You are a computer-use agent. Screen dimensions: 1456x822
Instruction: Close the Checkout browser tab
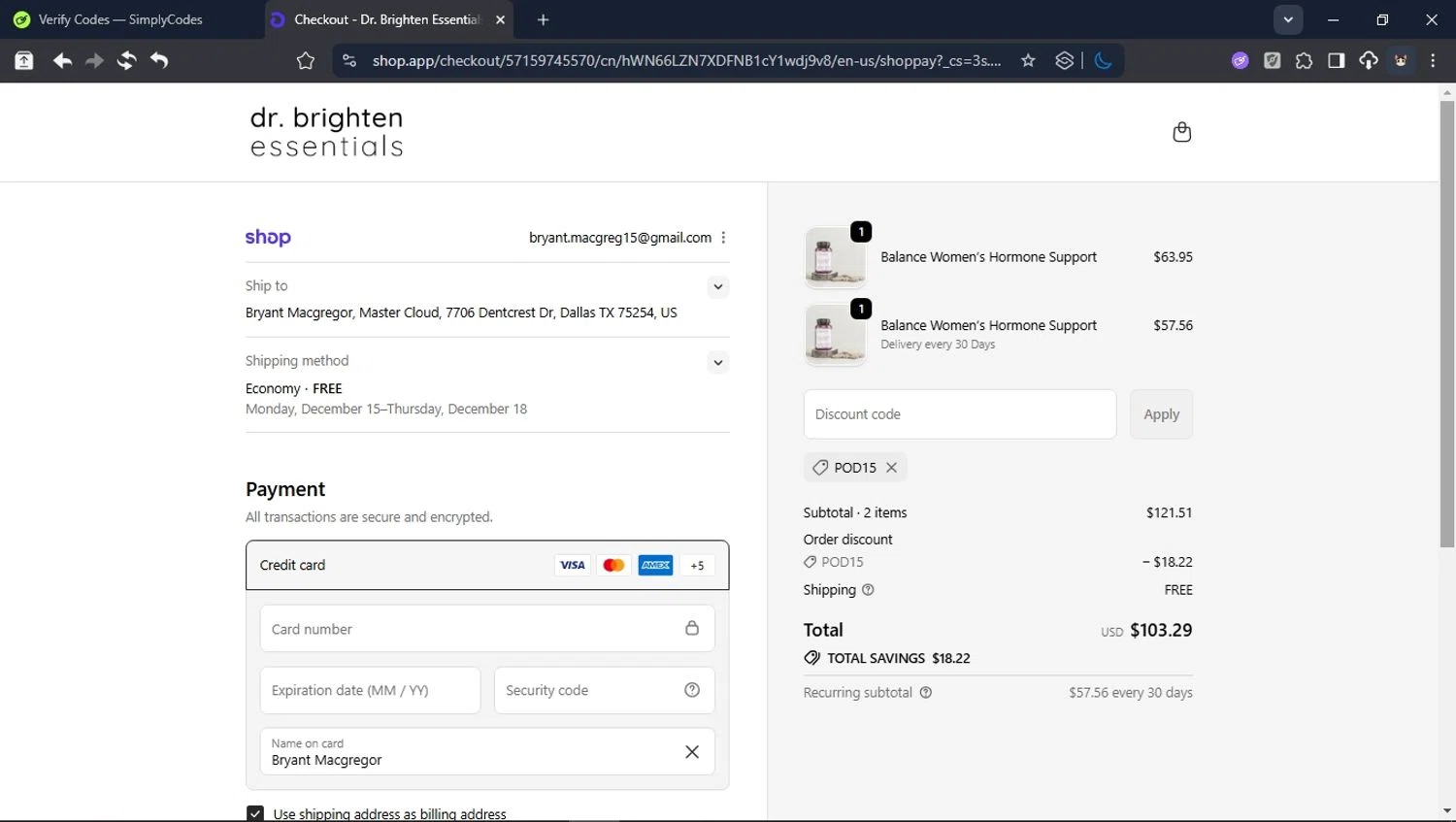click(500, 19)
